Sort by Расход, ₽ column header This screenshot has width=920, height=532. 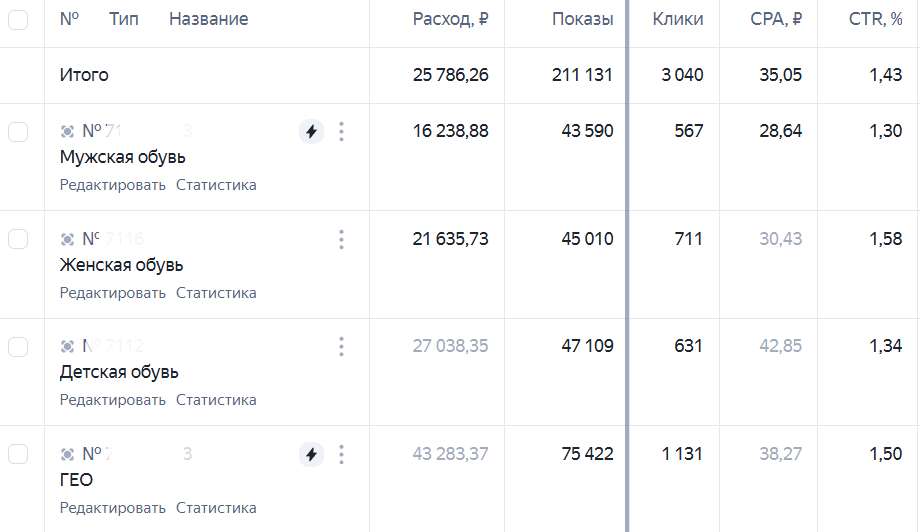450,19
